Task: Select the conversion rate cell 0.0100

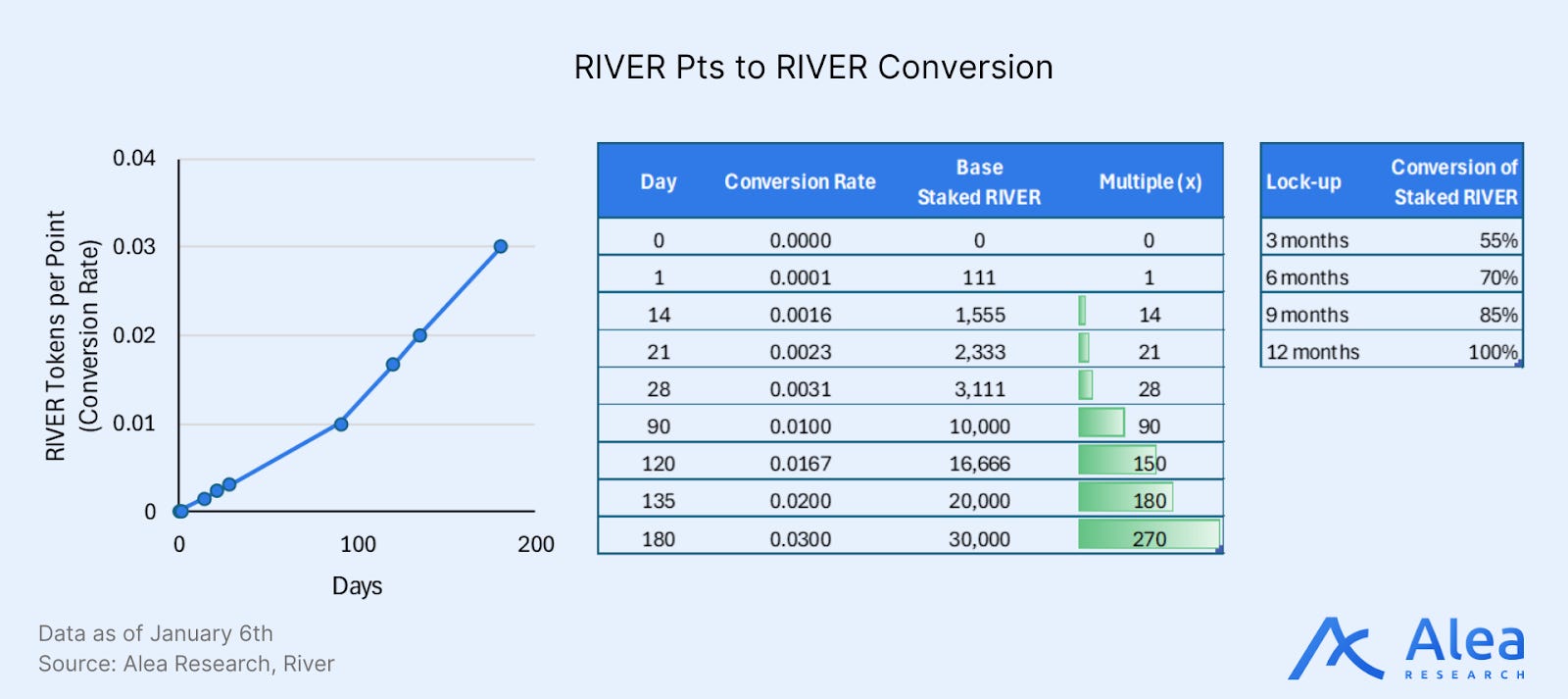Action: (x=800, y=426)
